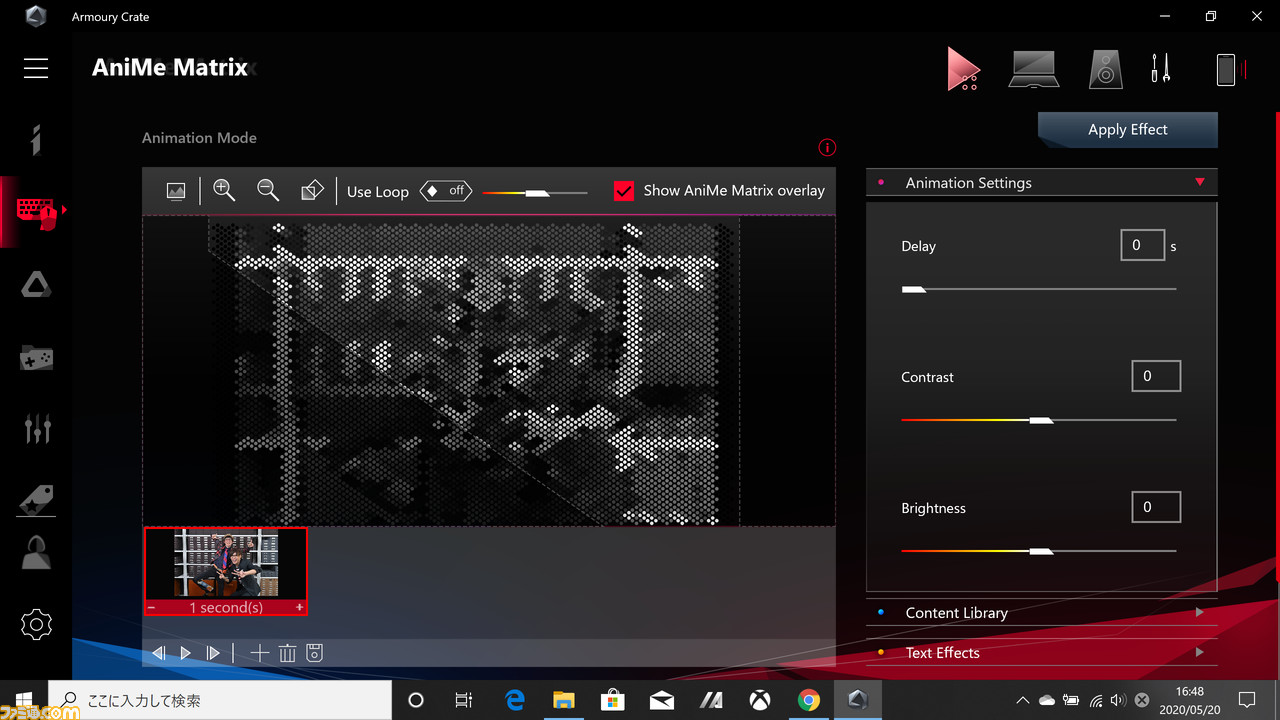Expand the Text Effects section

pyautogui.click(x=1041, y=653)
